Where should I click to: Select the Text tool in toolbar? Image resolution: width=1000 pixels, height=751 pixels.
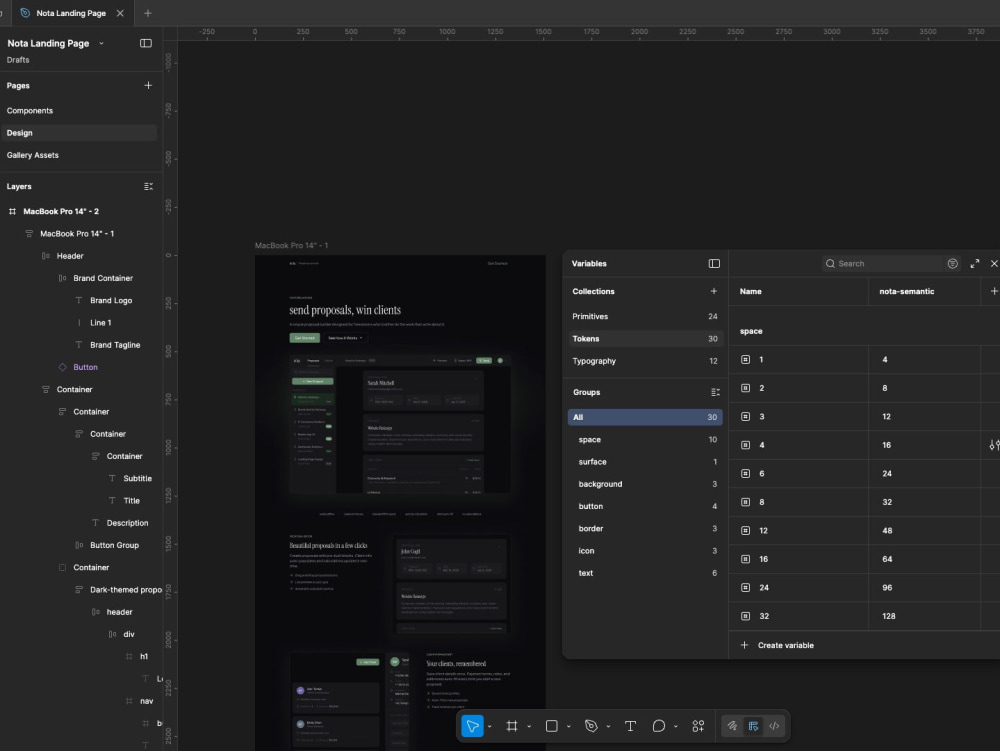pos(630,725)
